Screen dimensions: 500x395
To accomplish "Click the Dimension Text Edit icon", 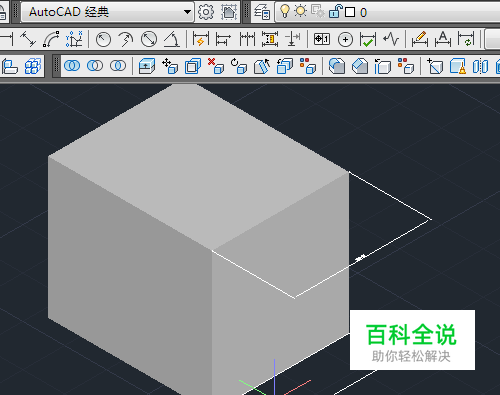I will (443, 39).
